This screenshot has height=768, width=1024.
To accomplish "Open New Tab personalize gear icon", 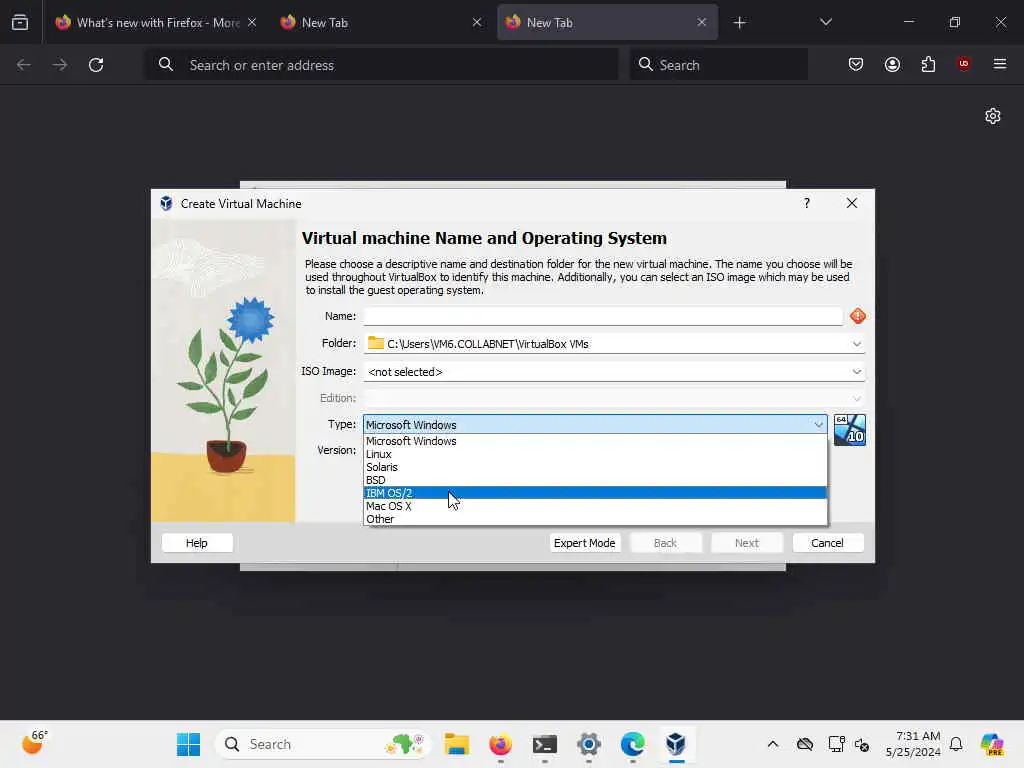I will (x=993, y=116).
